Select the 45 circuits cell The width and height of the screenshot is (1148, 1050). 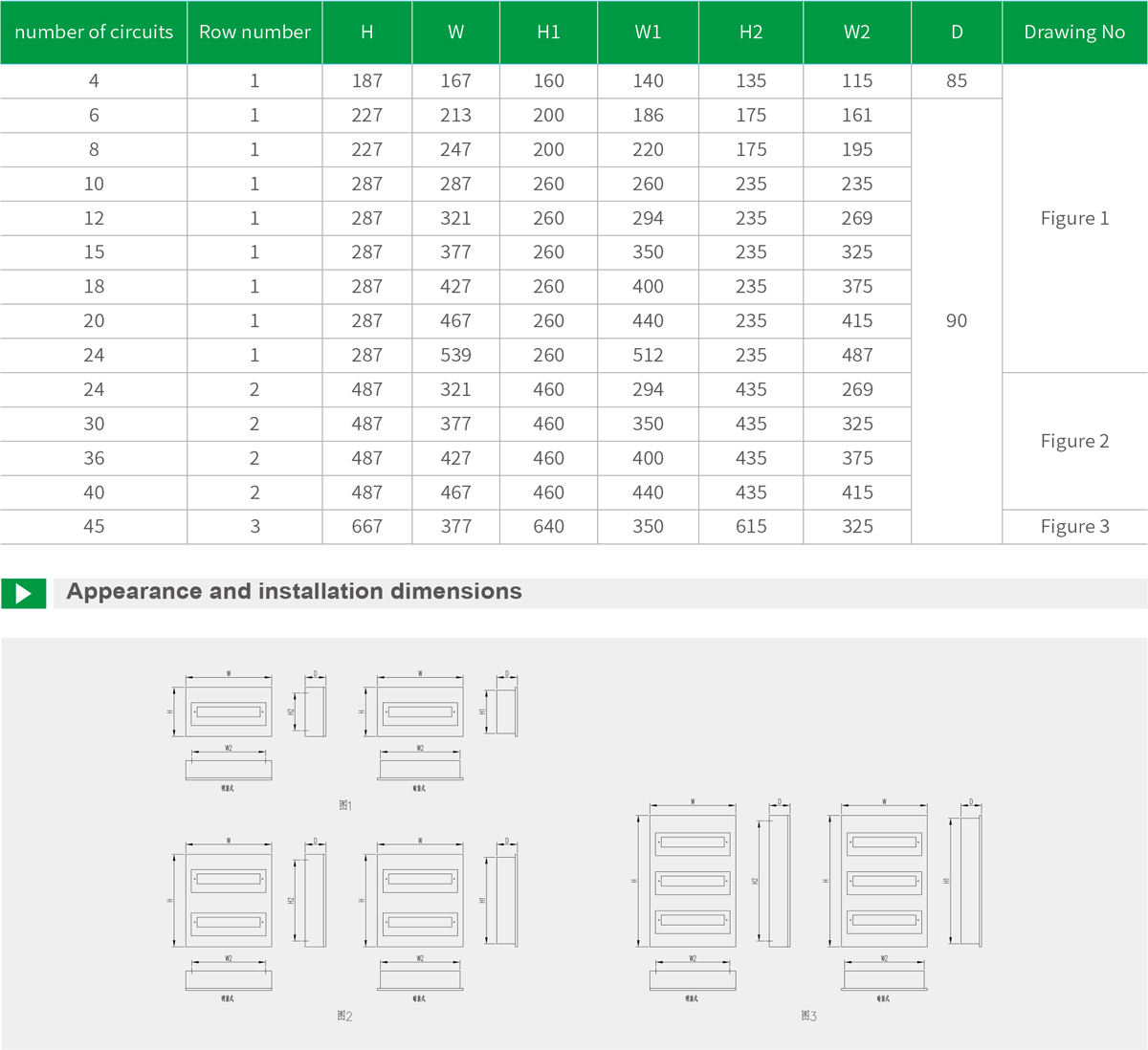tap(94, 527)
